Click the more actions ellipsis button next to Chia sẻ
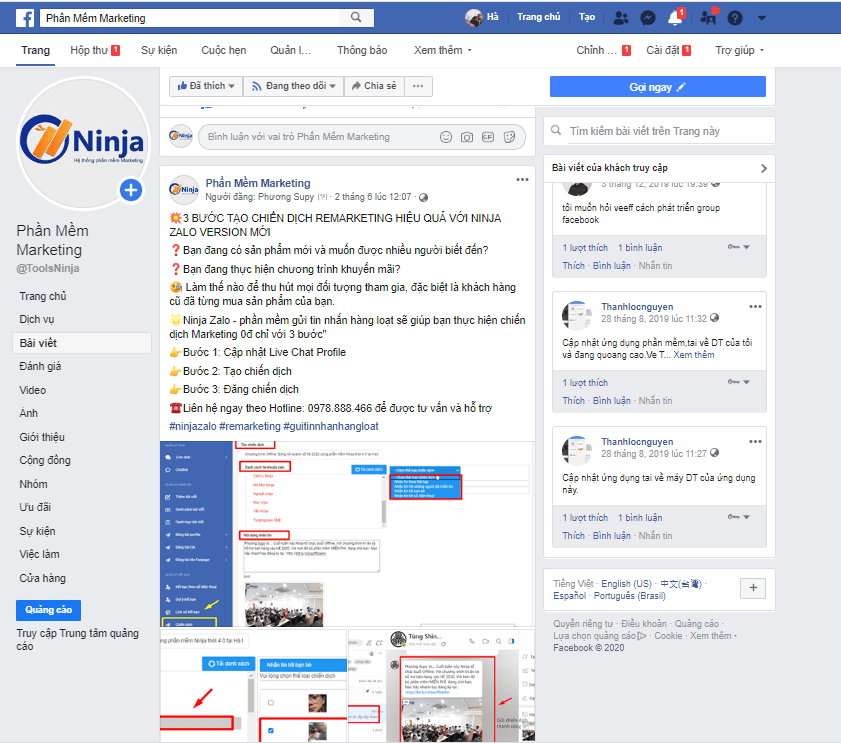 (418, 86)
